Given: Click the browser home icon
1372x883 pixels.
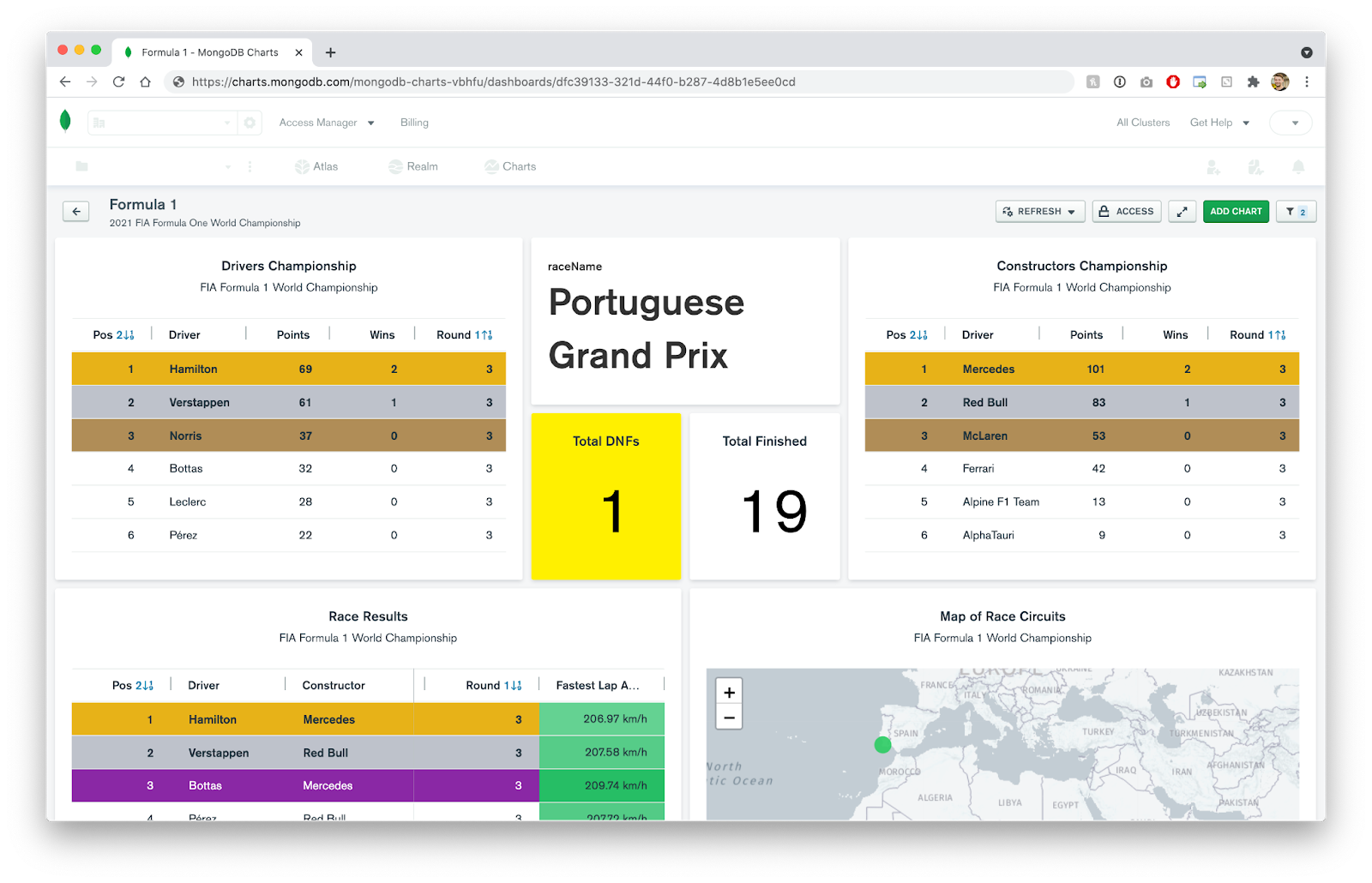Looking at the screenshot, I should pyautogui.click(x=145, y=81).
